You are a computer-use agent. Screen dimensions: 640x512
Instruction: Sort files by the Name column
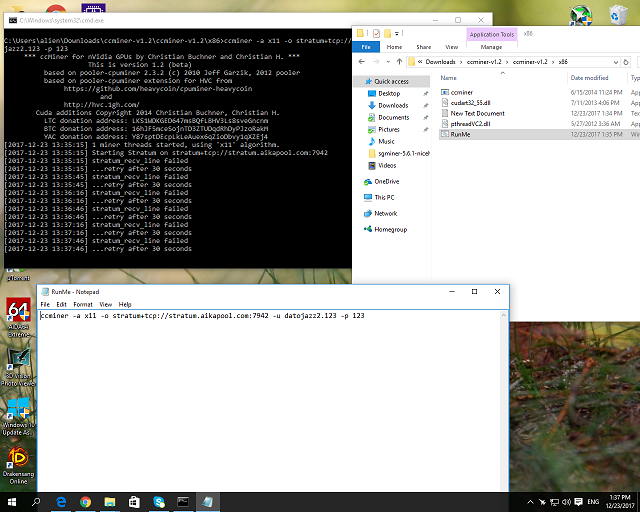pyautogui.click(x=448, y=78)
